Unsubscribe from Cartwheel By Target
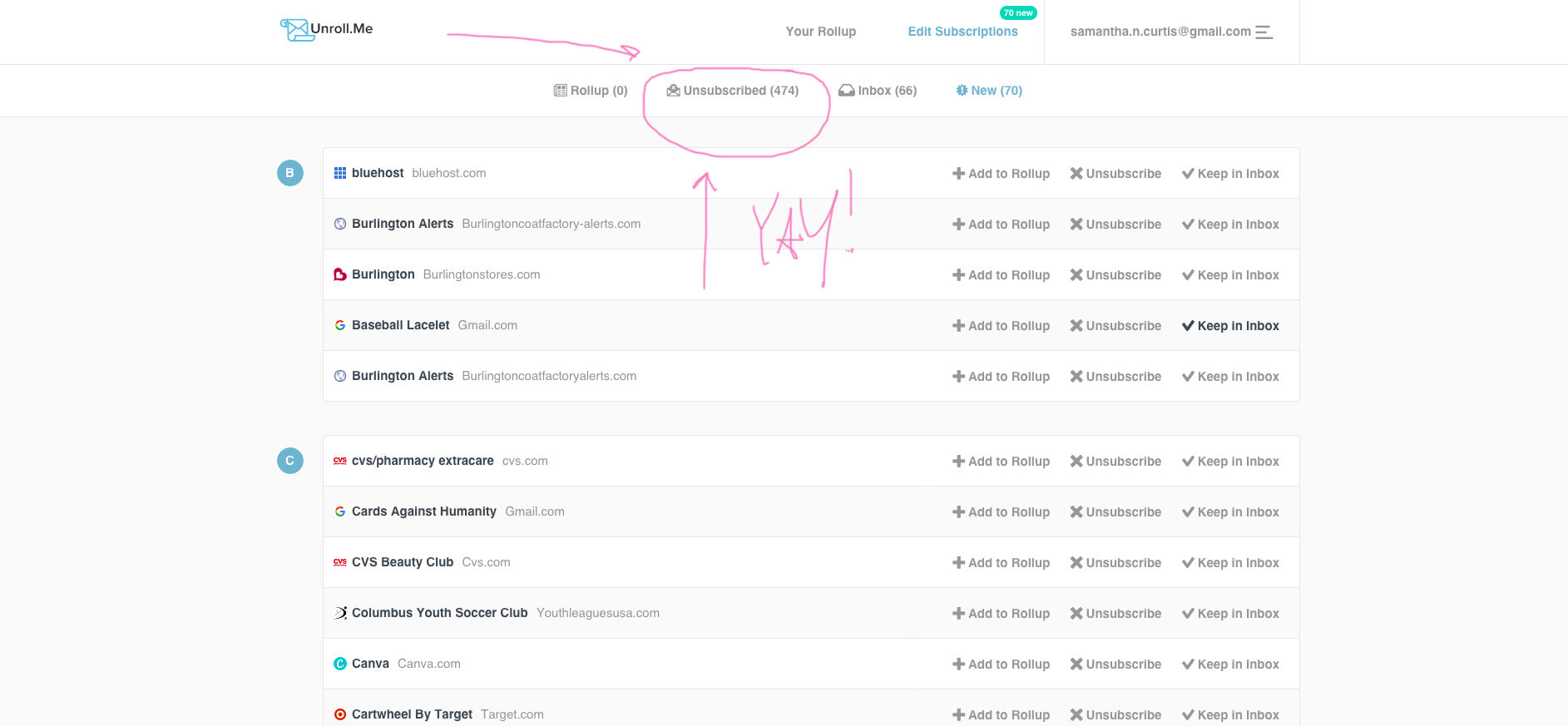Viewport: 1568px width, 726px height. tap(1115, 715)
